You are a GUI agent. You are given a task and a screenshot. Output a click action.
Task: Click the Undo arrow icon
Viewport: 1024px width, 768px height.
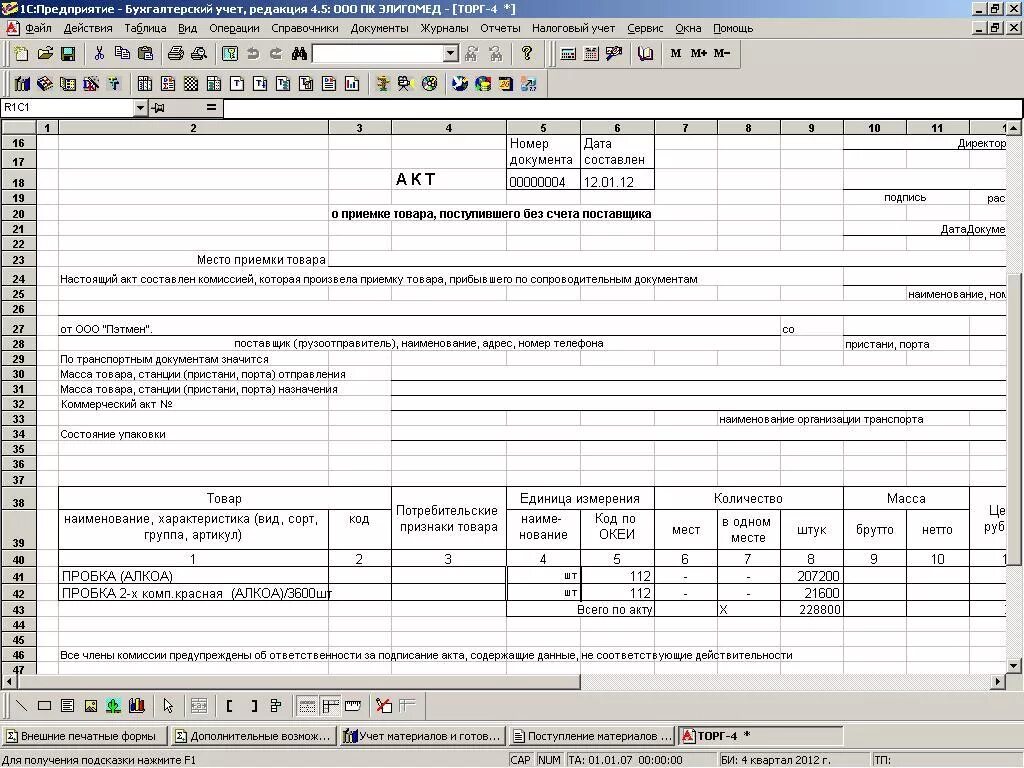pos(253,54)
